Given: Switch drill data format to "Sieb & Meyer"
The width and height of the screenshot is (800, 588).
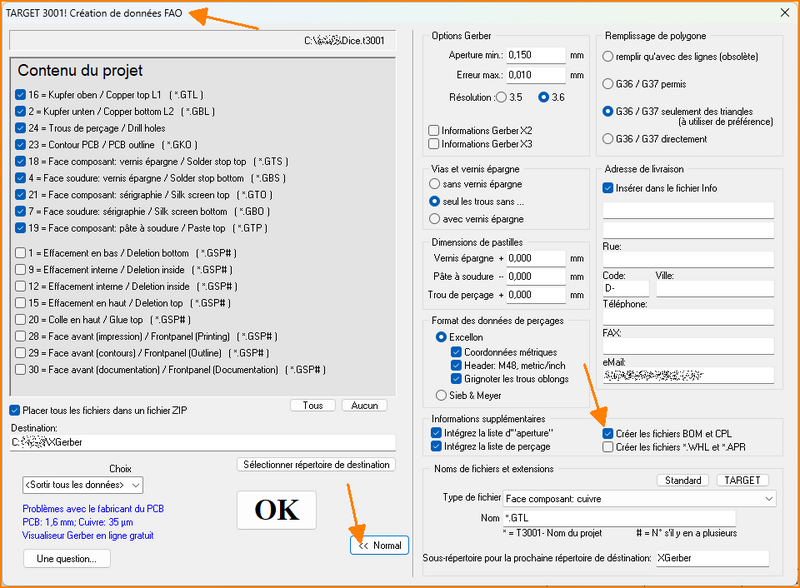Looking at the screenshot, I should (x=443, y=393).
